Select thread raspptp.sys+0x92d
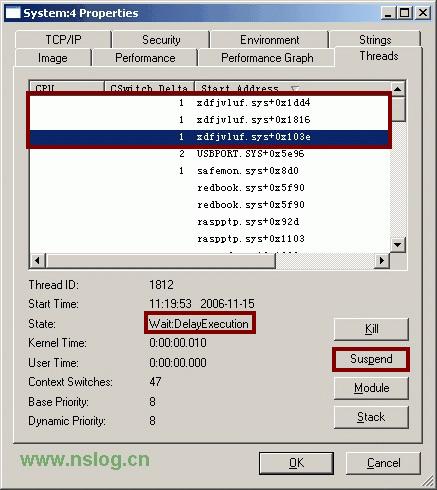This screenshot has width=437, height=490. (209, 222)
